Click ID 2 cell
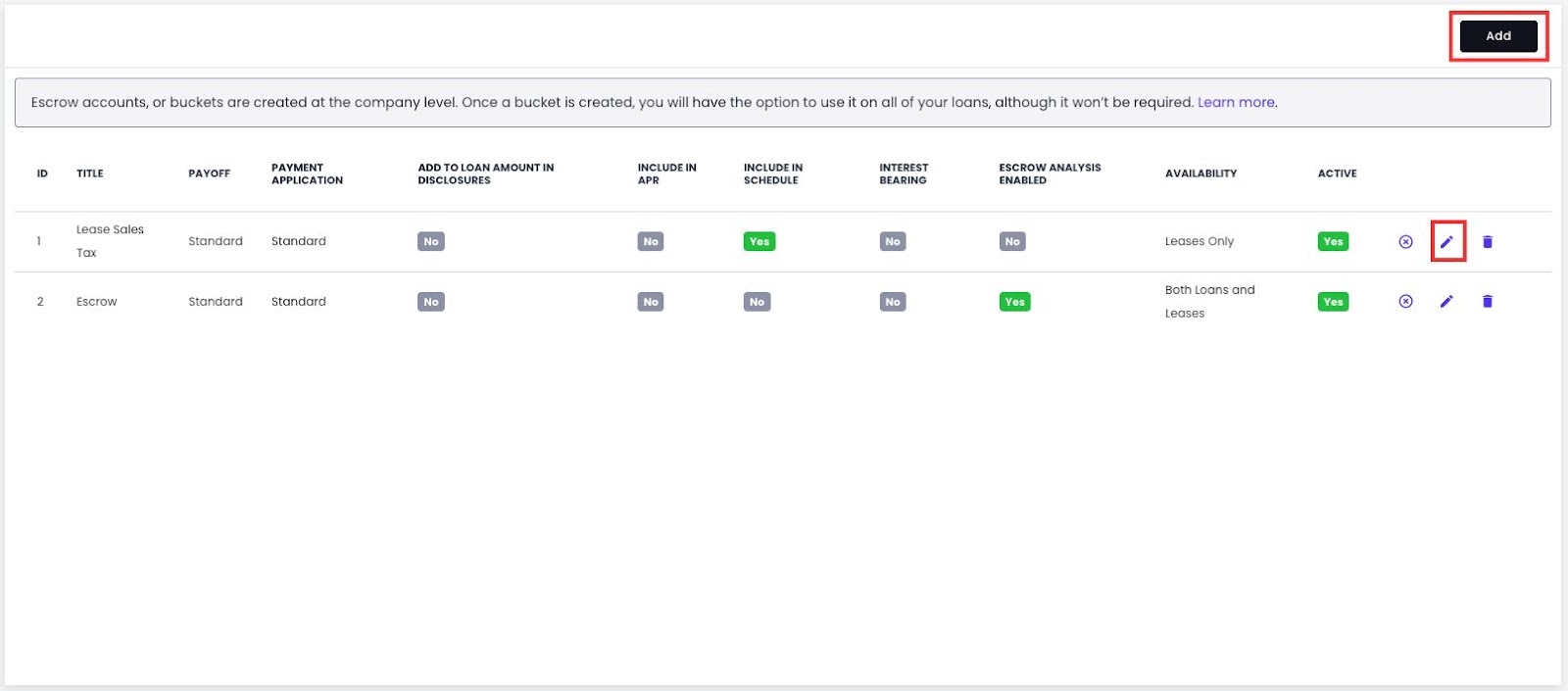Screen dimensions: 1568x691 (40, 302)
